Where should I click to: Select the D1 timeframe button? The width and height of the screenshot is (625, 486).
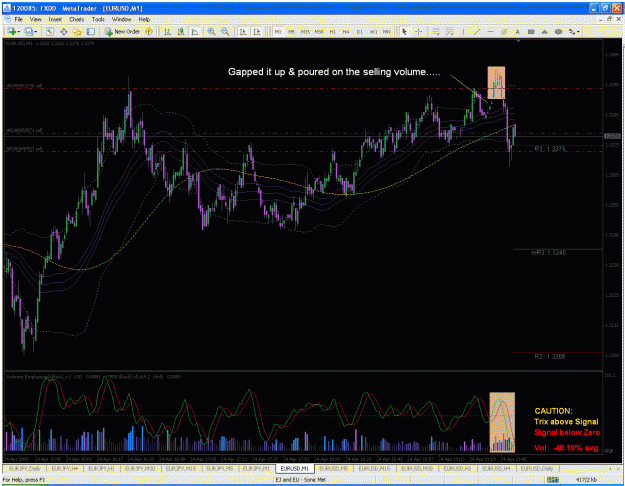(x=360, y=31)
